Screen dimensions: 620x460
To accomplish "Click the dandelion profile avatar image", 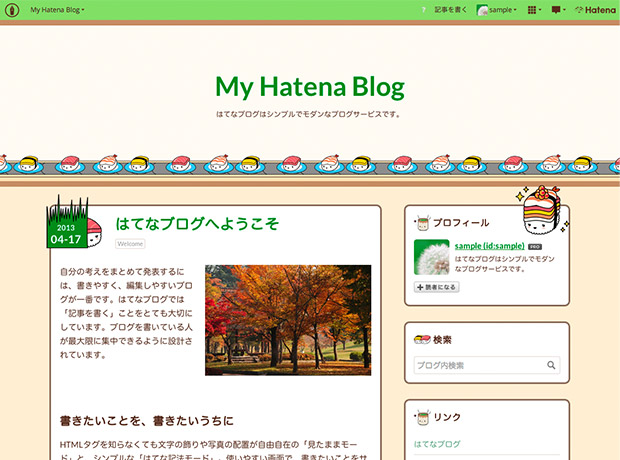I will coord(431,257).
